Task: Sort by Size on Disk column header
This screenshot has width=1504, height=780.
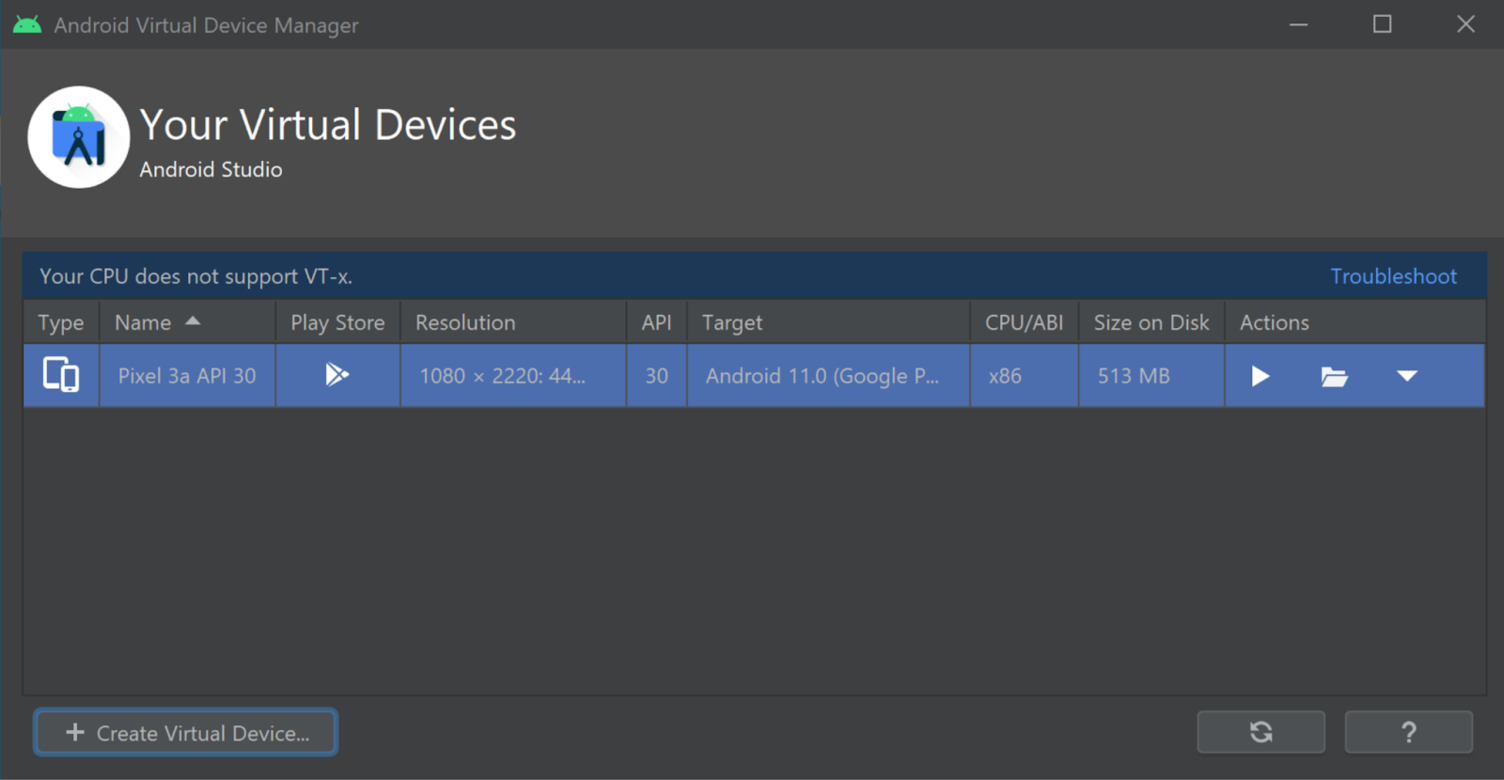Action: [x=1152, y=322]
